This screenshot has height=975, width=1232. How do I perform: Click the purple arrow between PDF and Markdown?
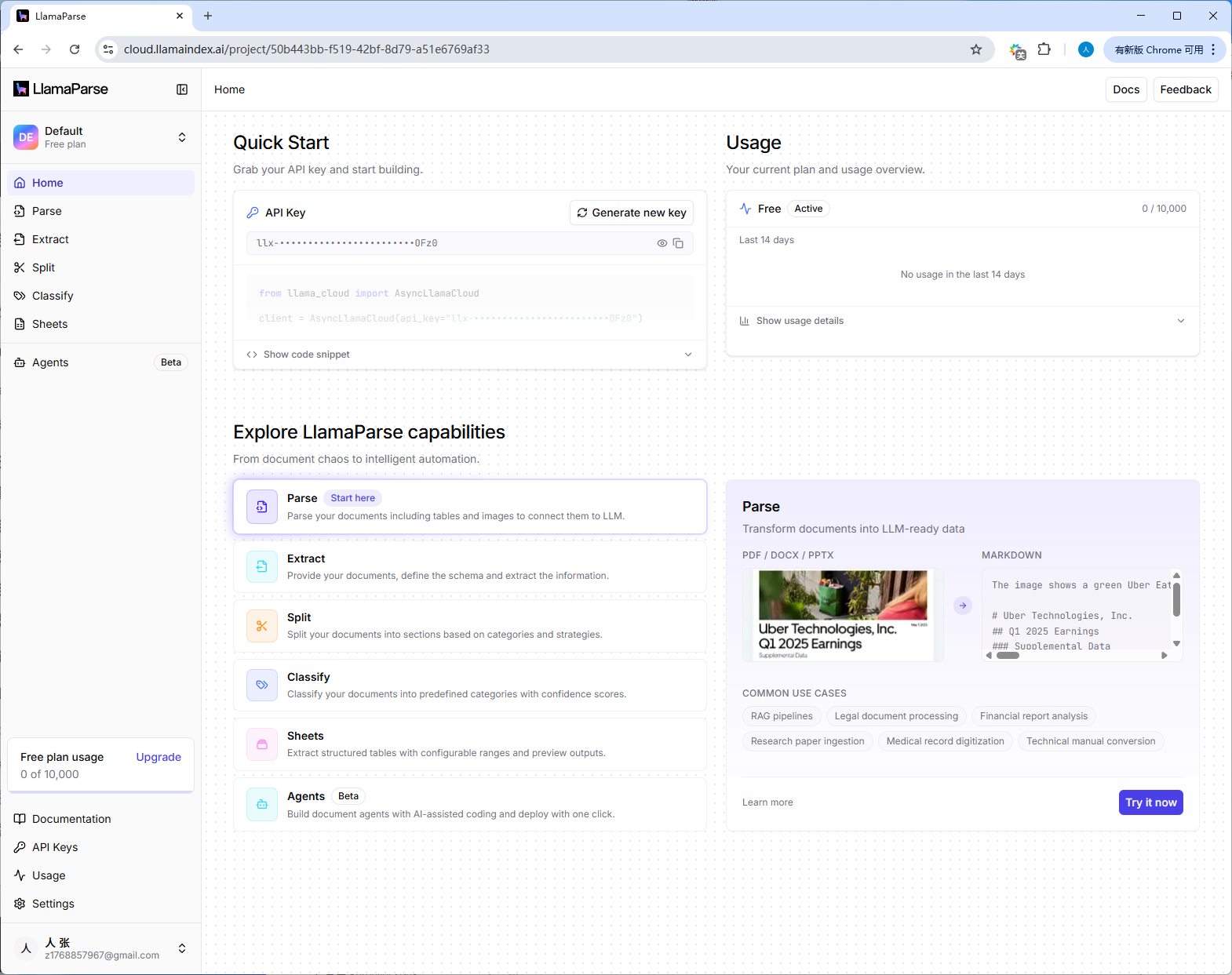963,606
